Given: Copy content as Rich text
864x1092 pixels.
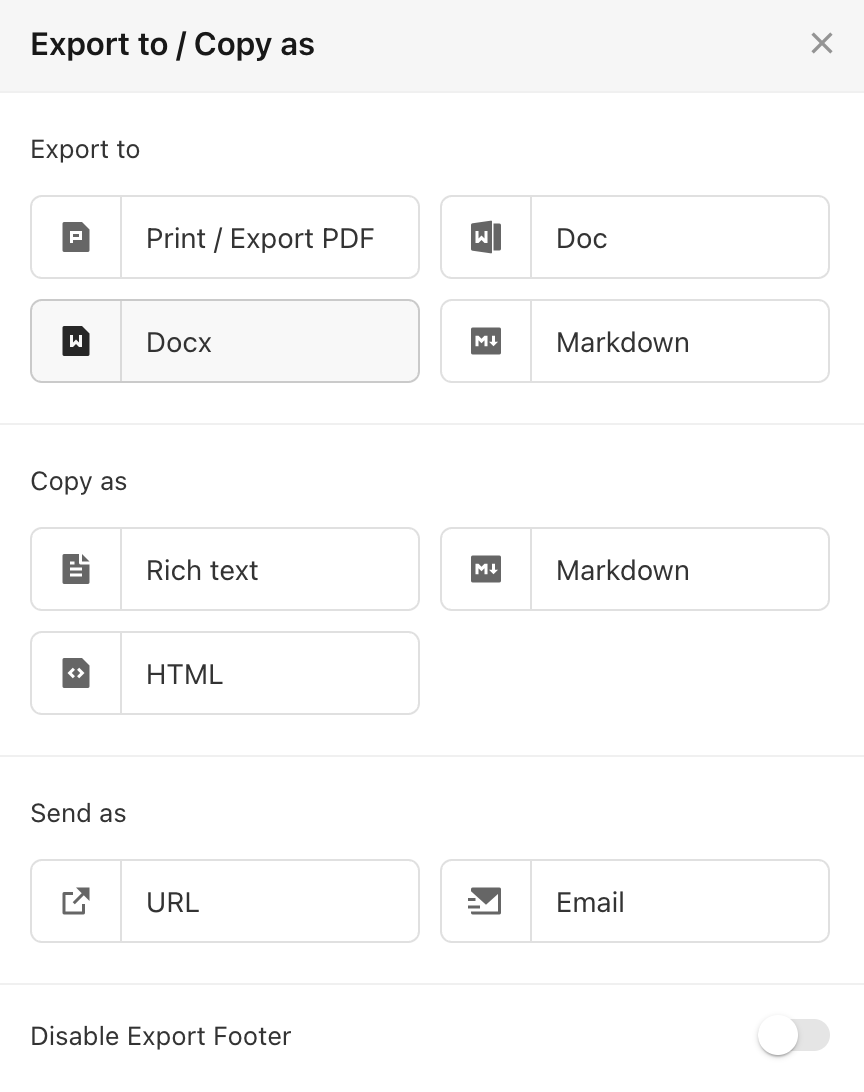Looking at the screenshot, I should click(x=225, y=569).
